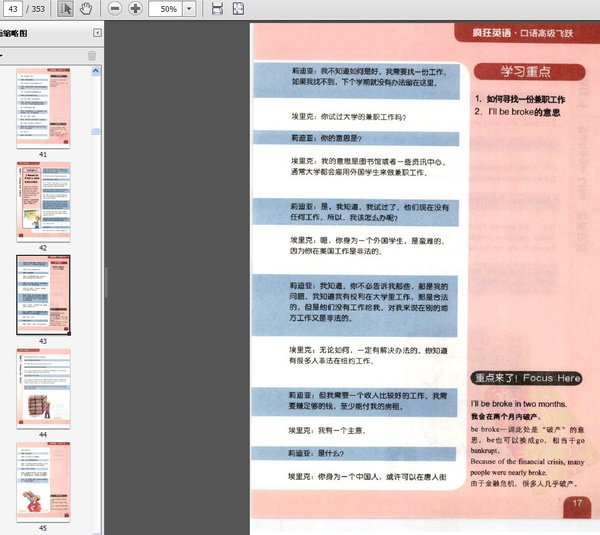This screenshot has width=600, height=535.
Task: Open thumbnail panel options menu arrow
Action: [2, 56]
